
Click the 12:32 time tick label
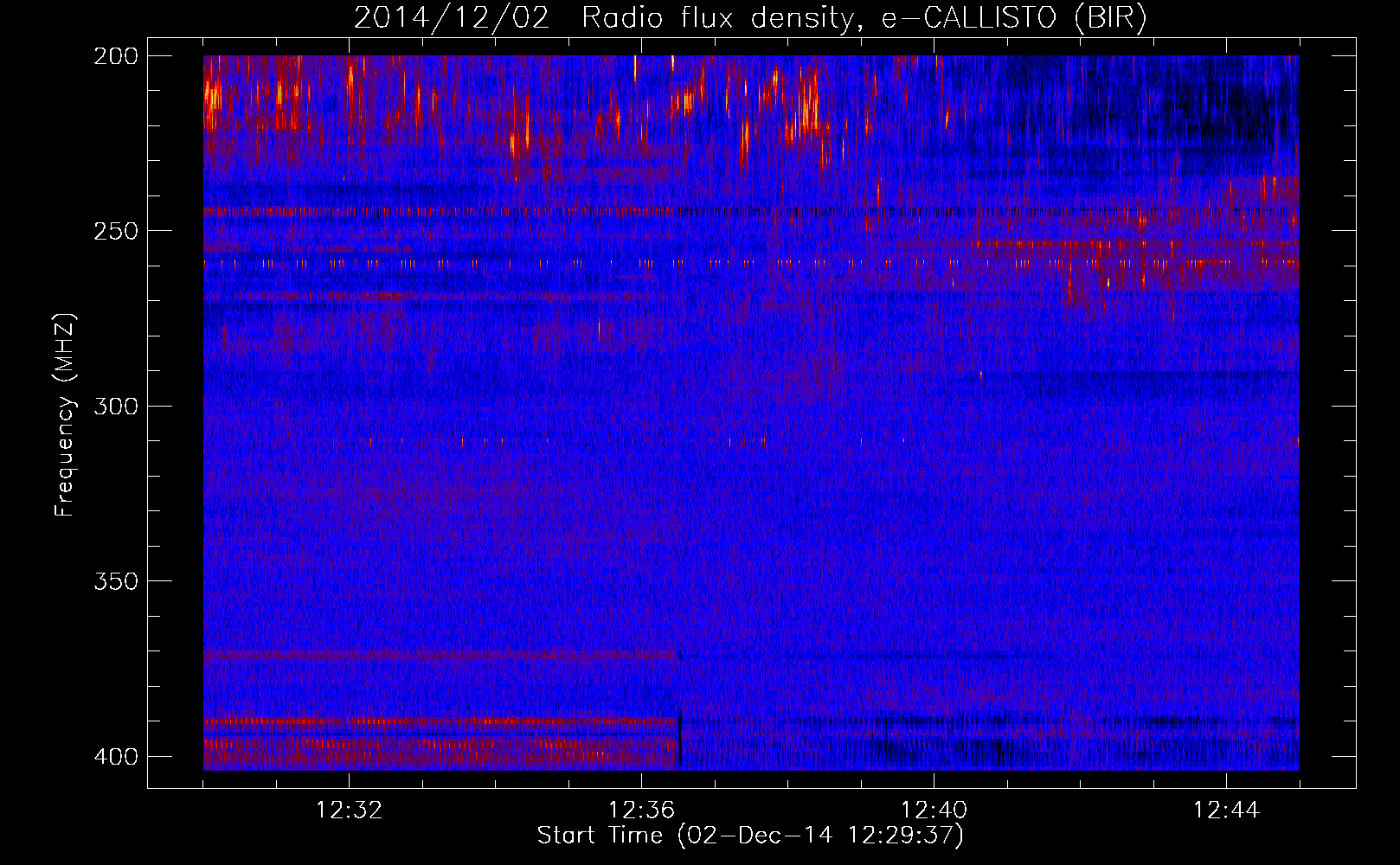(349, 811)
